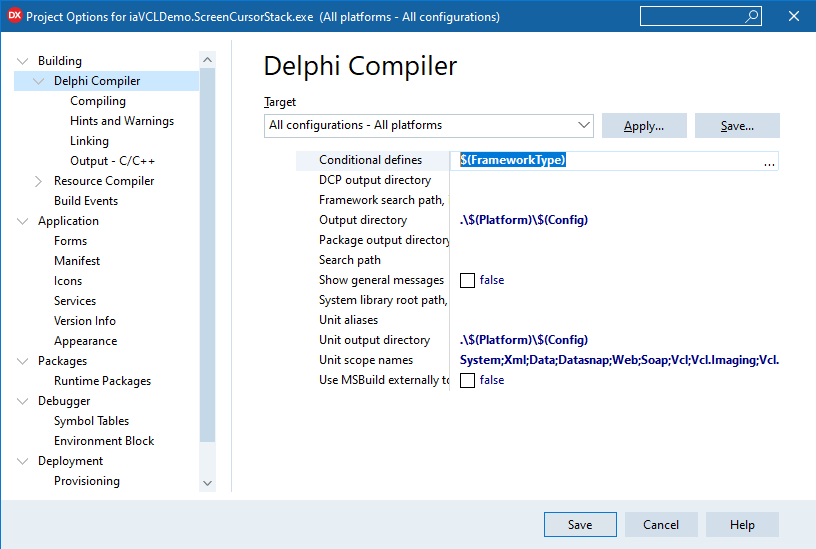The image size is (816, 549).
Task: Click the Save button at bottom
Action: (580, 525)
